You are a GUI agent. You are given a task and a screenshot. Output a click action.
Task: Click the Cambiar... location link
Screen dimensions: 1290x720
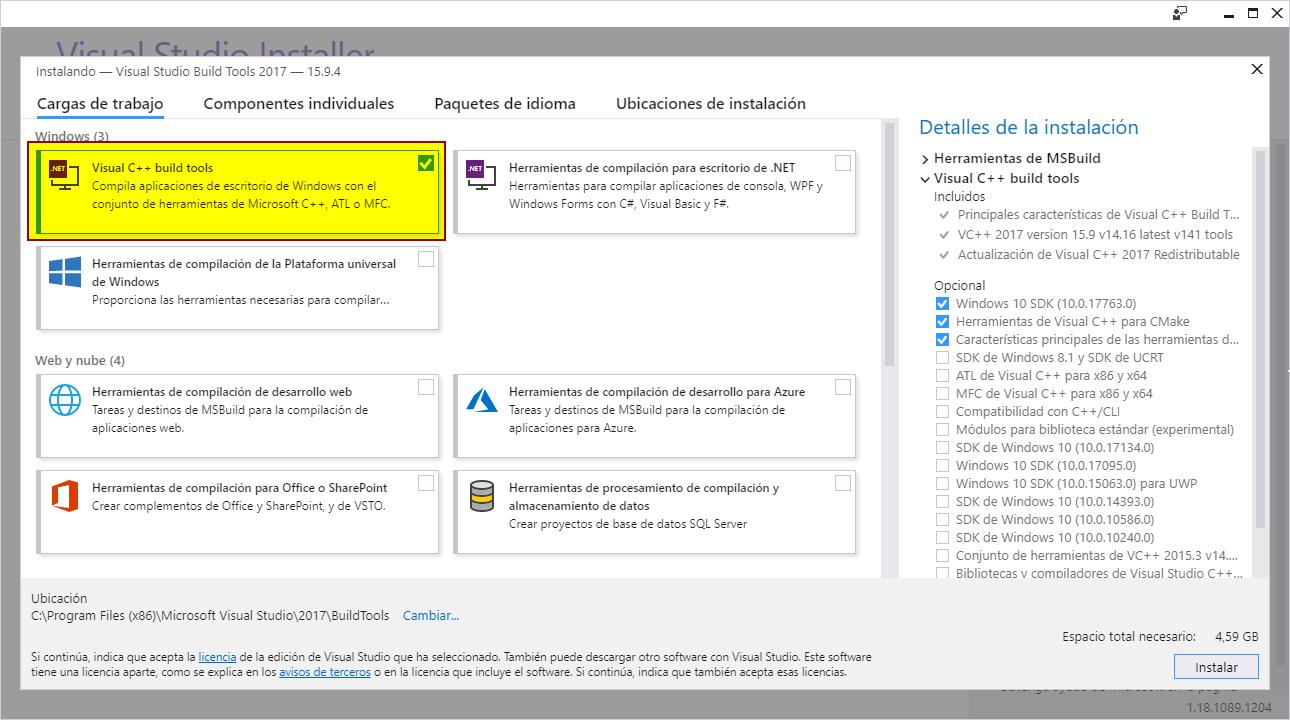431,616
